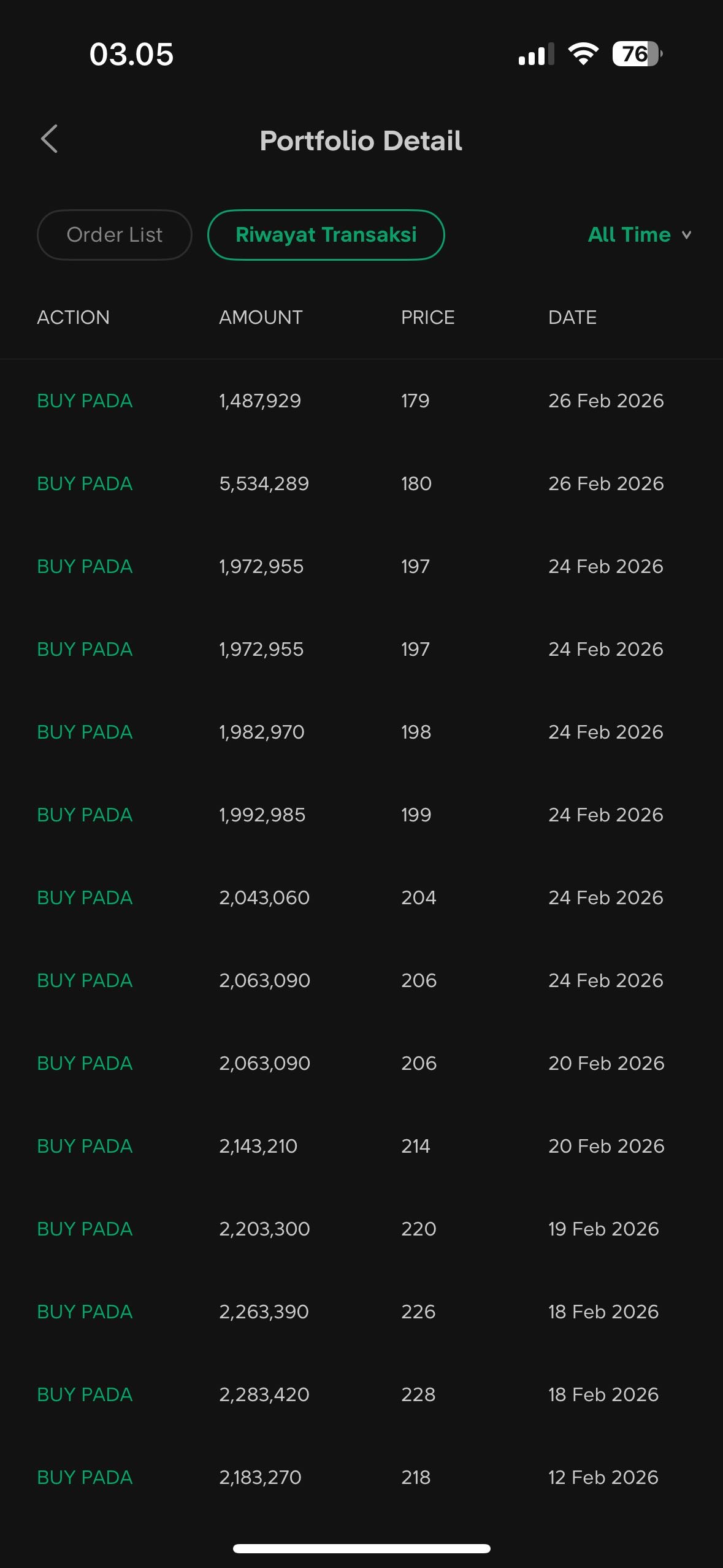The height and width of the screenshot is (1568, 723).
Task: Tap the battery level indicator
Action: 637,54
